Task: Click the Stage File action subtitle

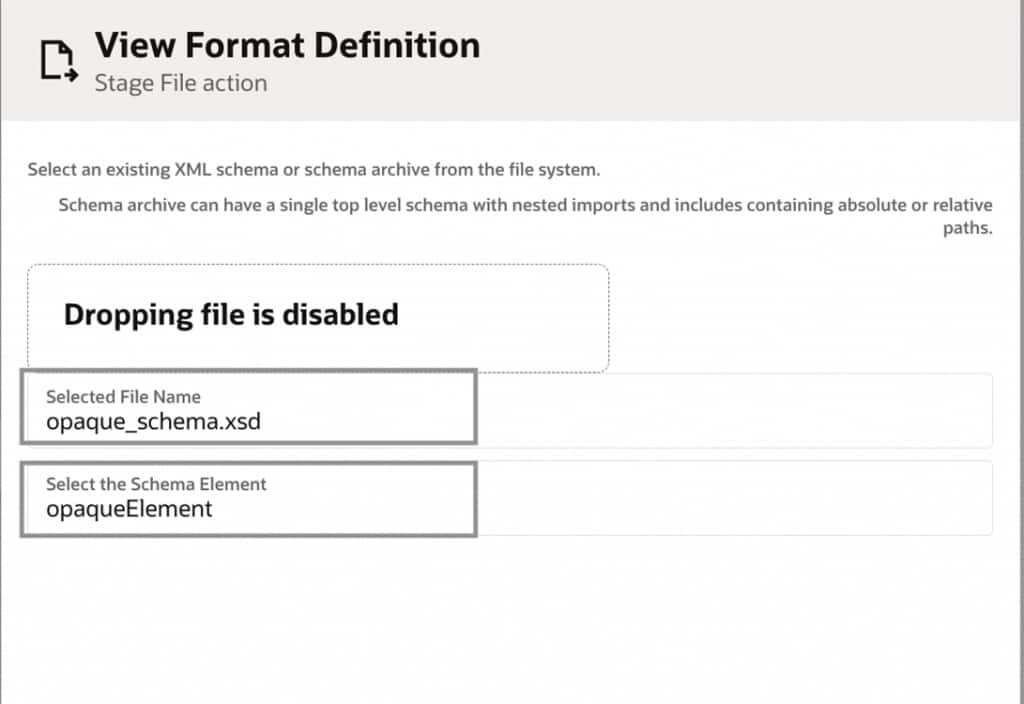Action: click(181, 82)
